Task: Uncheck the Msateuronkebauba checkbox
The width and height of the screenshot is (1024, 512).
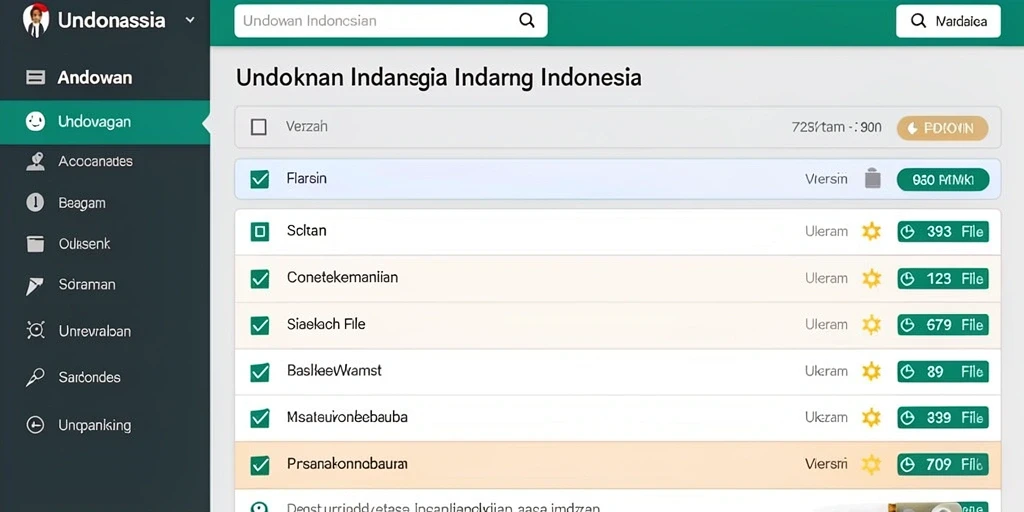Action: (x=260, y=418)
